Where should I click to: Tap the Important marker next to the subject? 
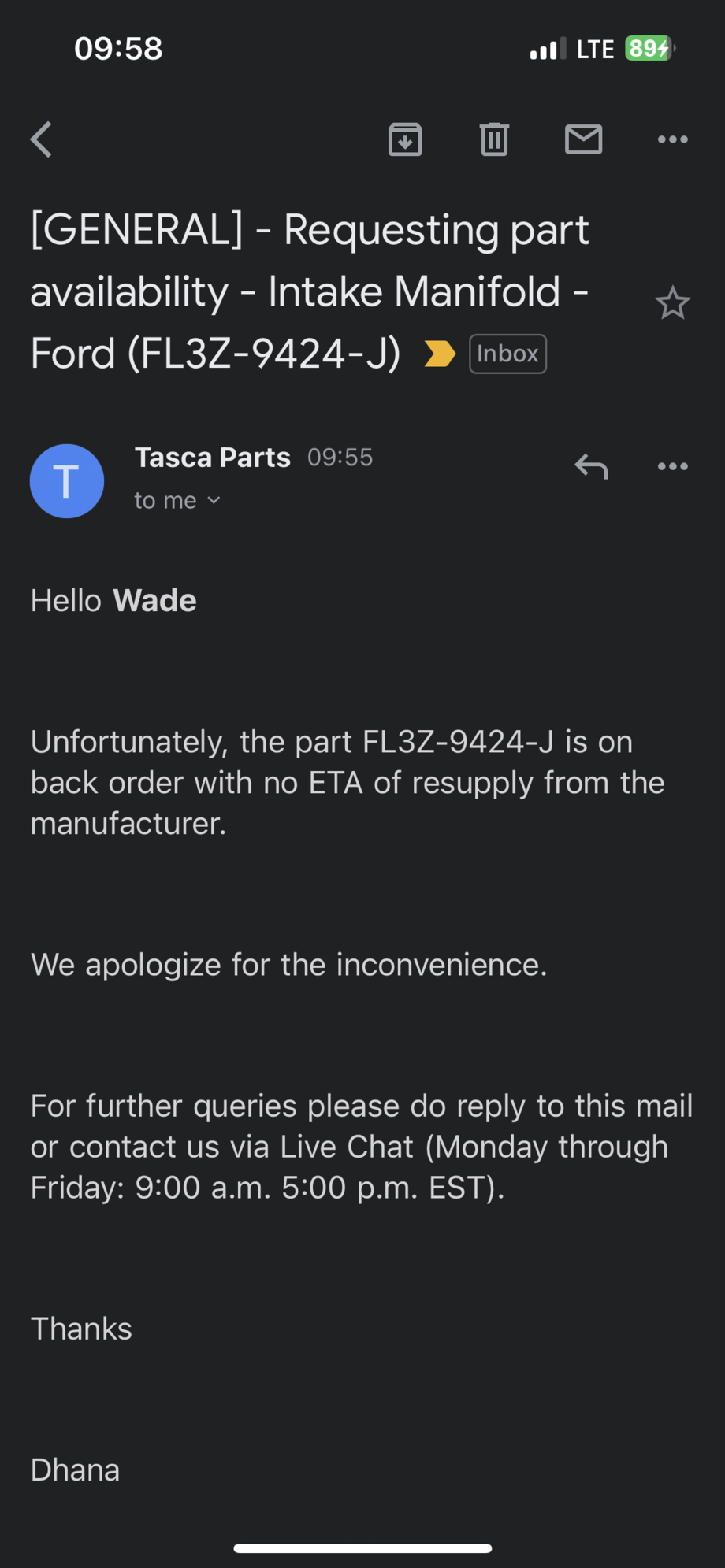click(x=440, y=354)
